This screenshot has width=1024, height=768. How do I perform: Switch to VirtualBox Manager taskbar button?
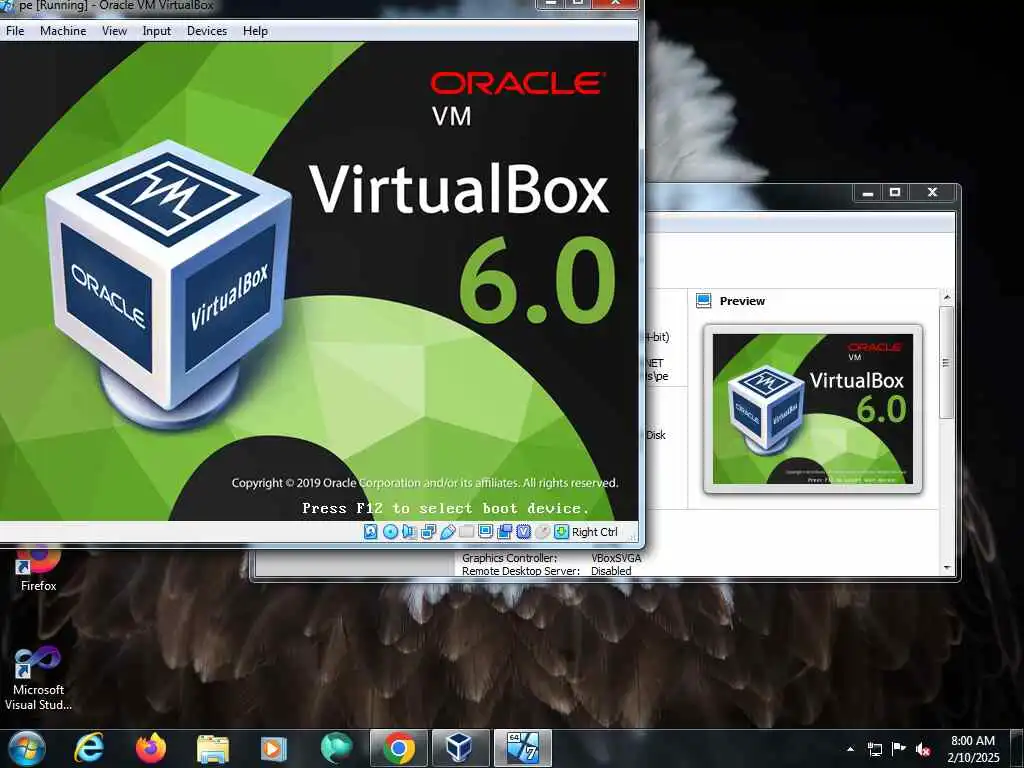tap(460, 748)
